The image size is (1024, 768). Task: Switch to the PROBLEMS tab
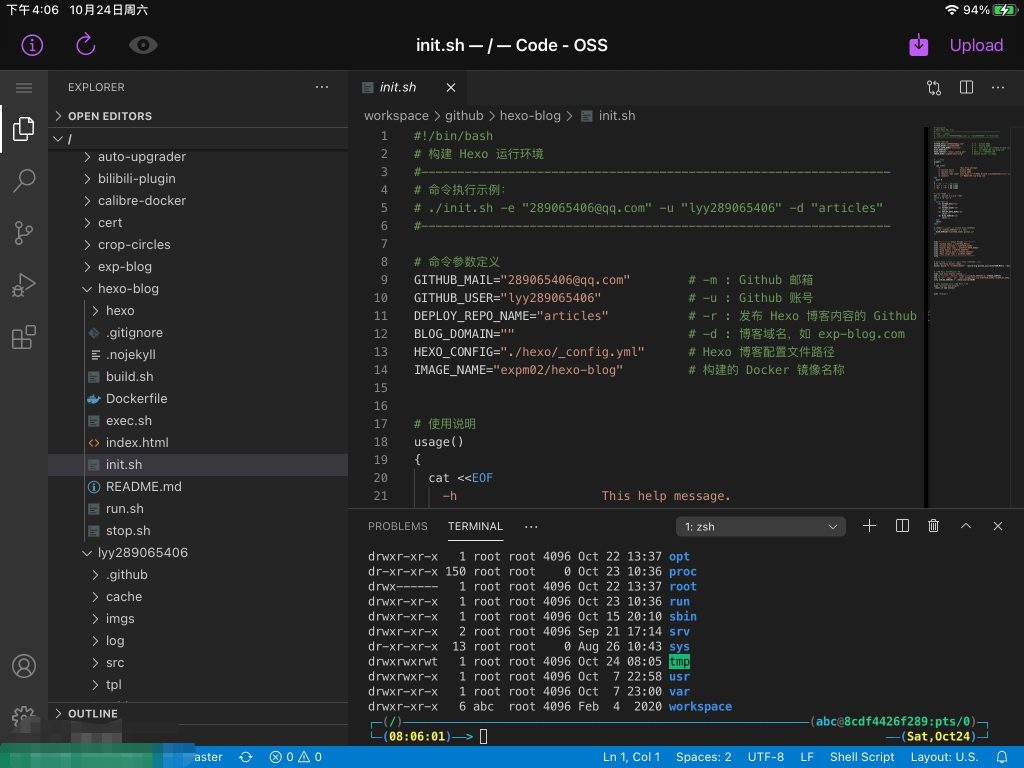[x=397, y=526]
